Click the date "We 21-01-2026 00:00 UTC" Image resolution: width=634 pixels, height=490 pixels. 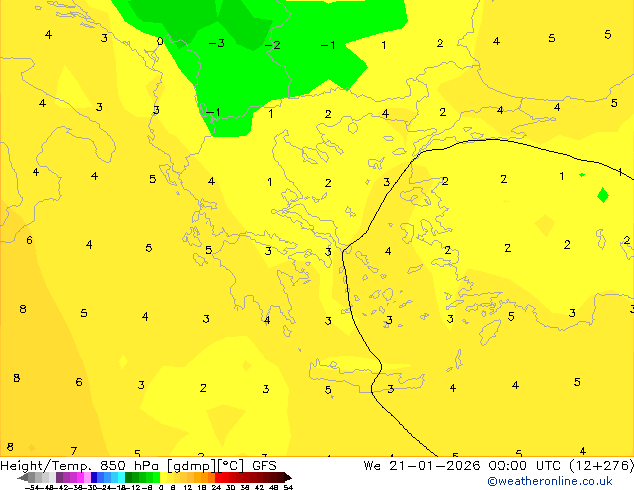point(462,466)
